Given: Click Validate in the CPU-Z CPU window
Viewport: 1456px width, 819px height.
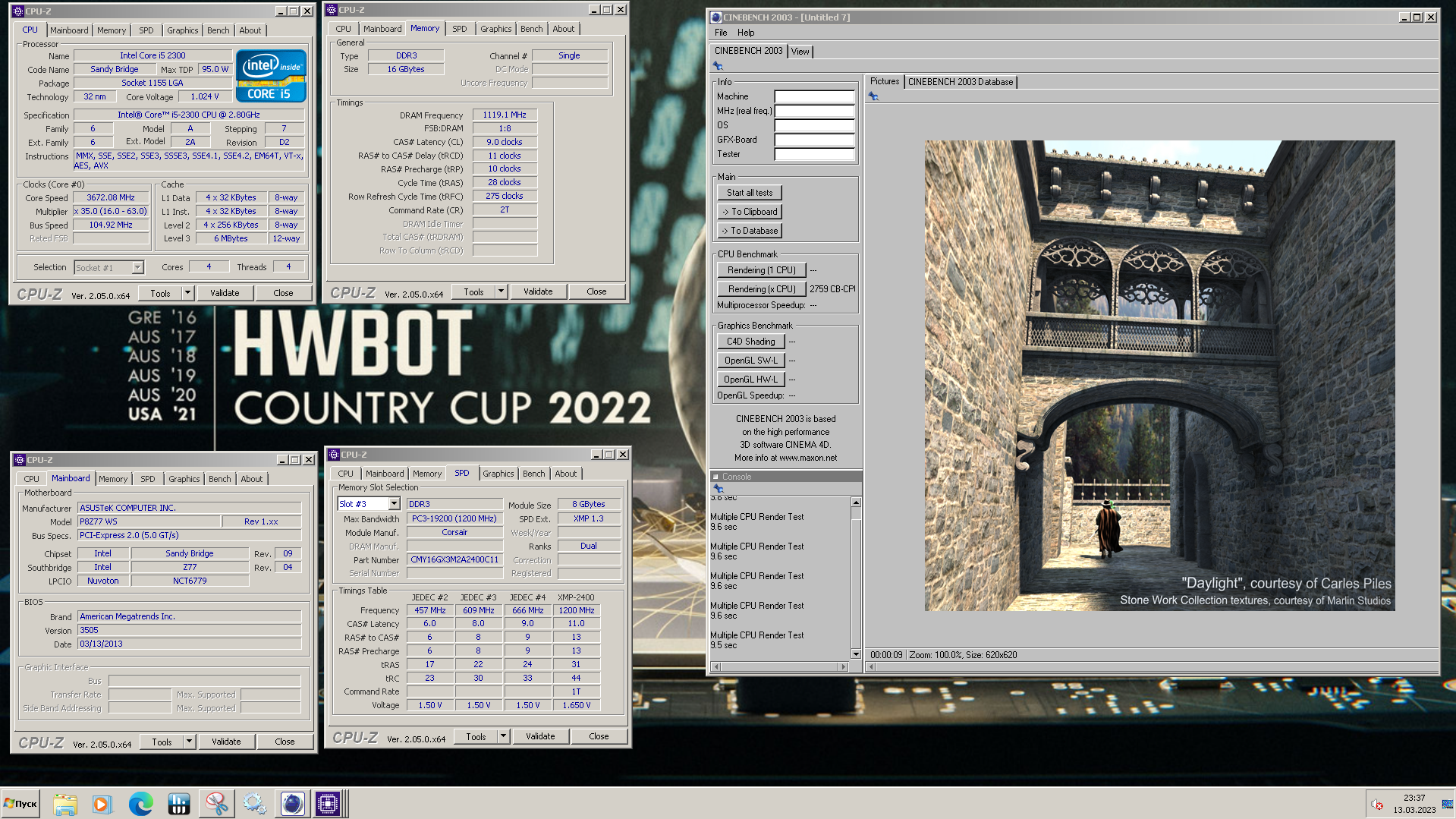Looking at the screenshot, I should tap(225, 293).
